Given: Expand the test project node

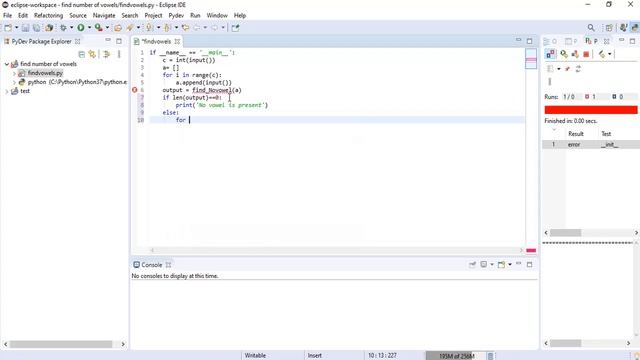Looking at the screenshot, I should [x=7, y=91].
